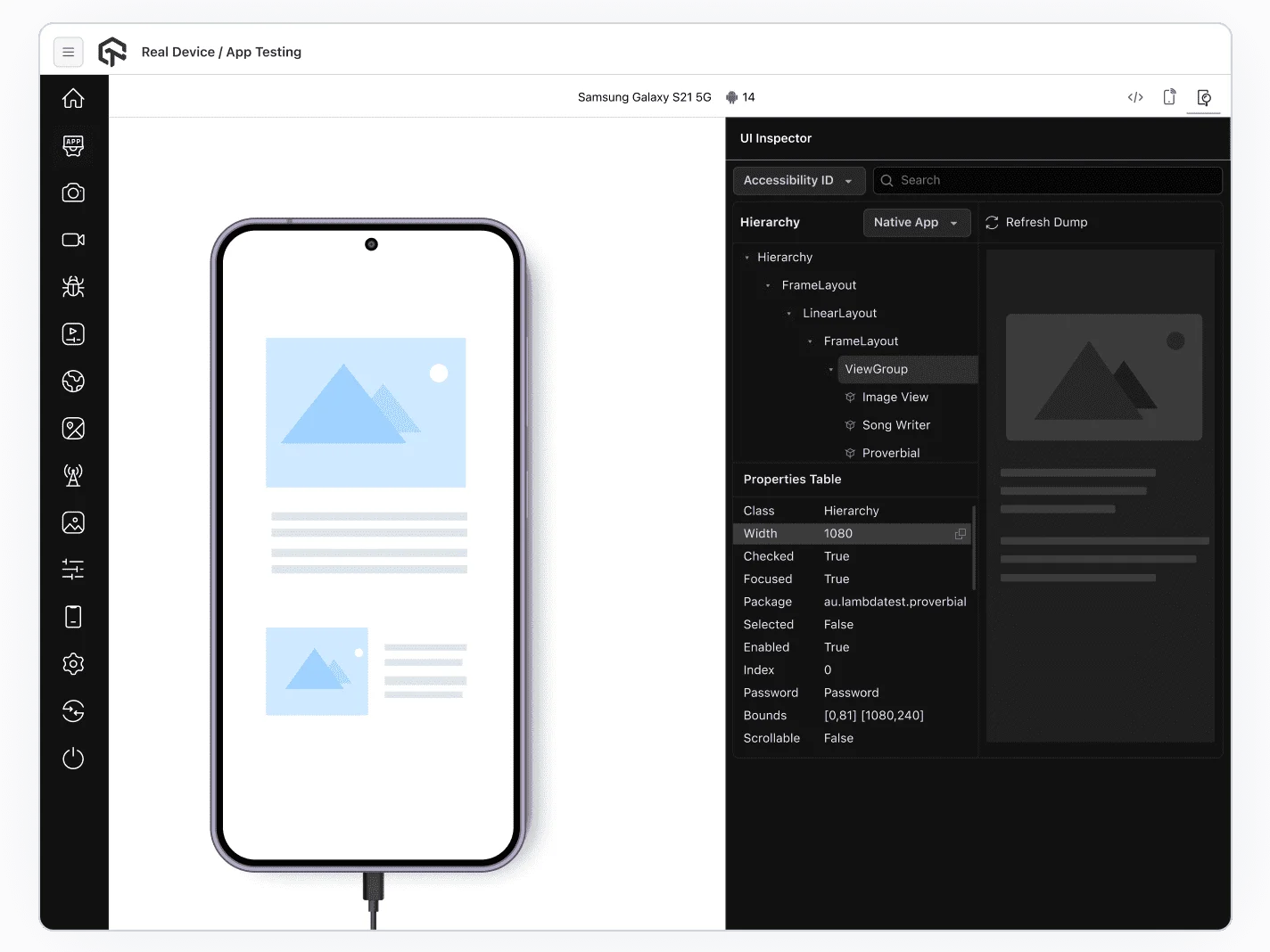The width and height of the screenshot is (1270, 952).
Task: Open network throttling settings
Action: point(72,475)
